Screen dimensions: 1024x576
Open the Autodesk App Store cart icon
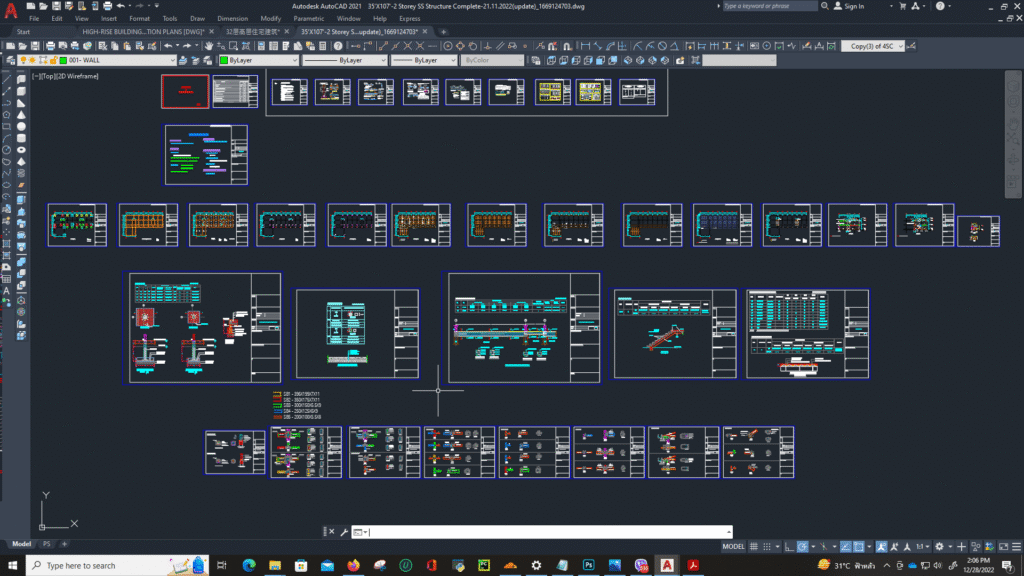click(x=903, y=6)
